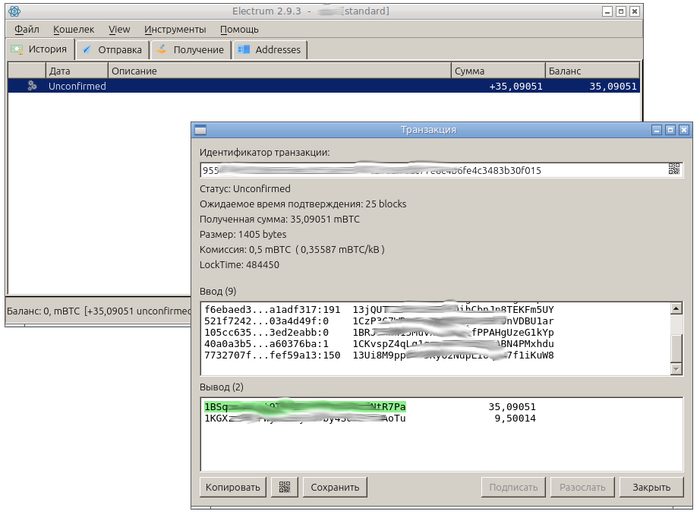700x518 pixels.
Task: Minimize the Electrum main window
Action: [x=607, y=12]
